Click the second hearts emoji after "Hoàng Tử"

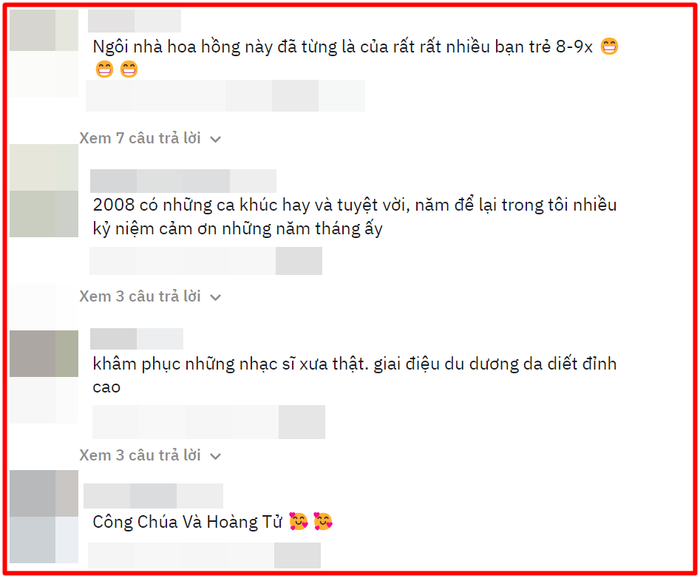pyautogui.click(x=323, y=521)
